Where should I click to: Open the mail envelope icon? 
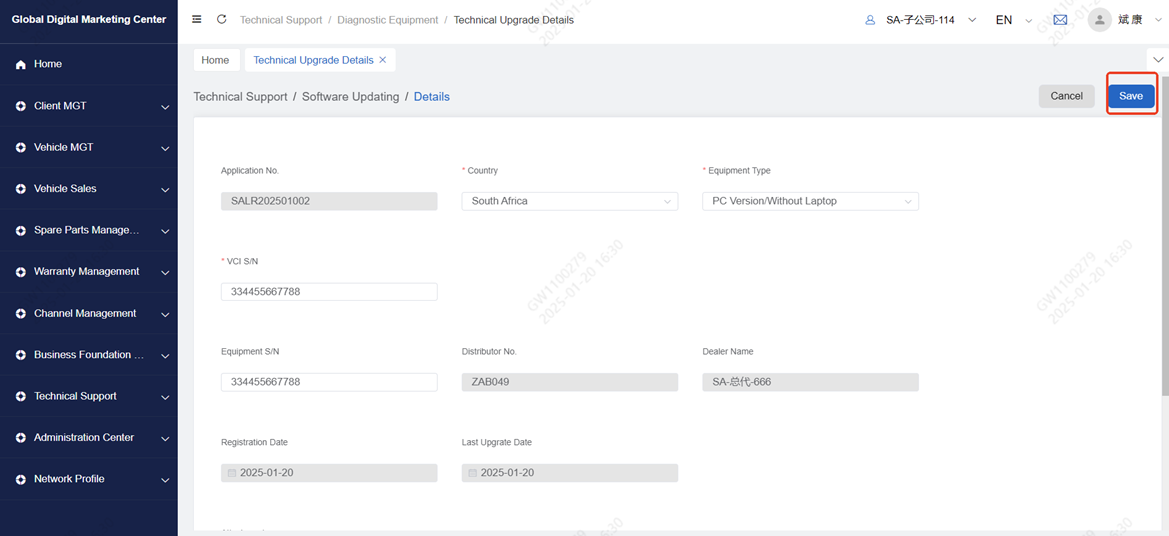pyautogui.click(x=1060, y=20)
